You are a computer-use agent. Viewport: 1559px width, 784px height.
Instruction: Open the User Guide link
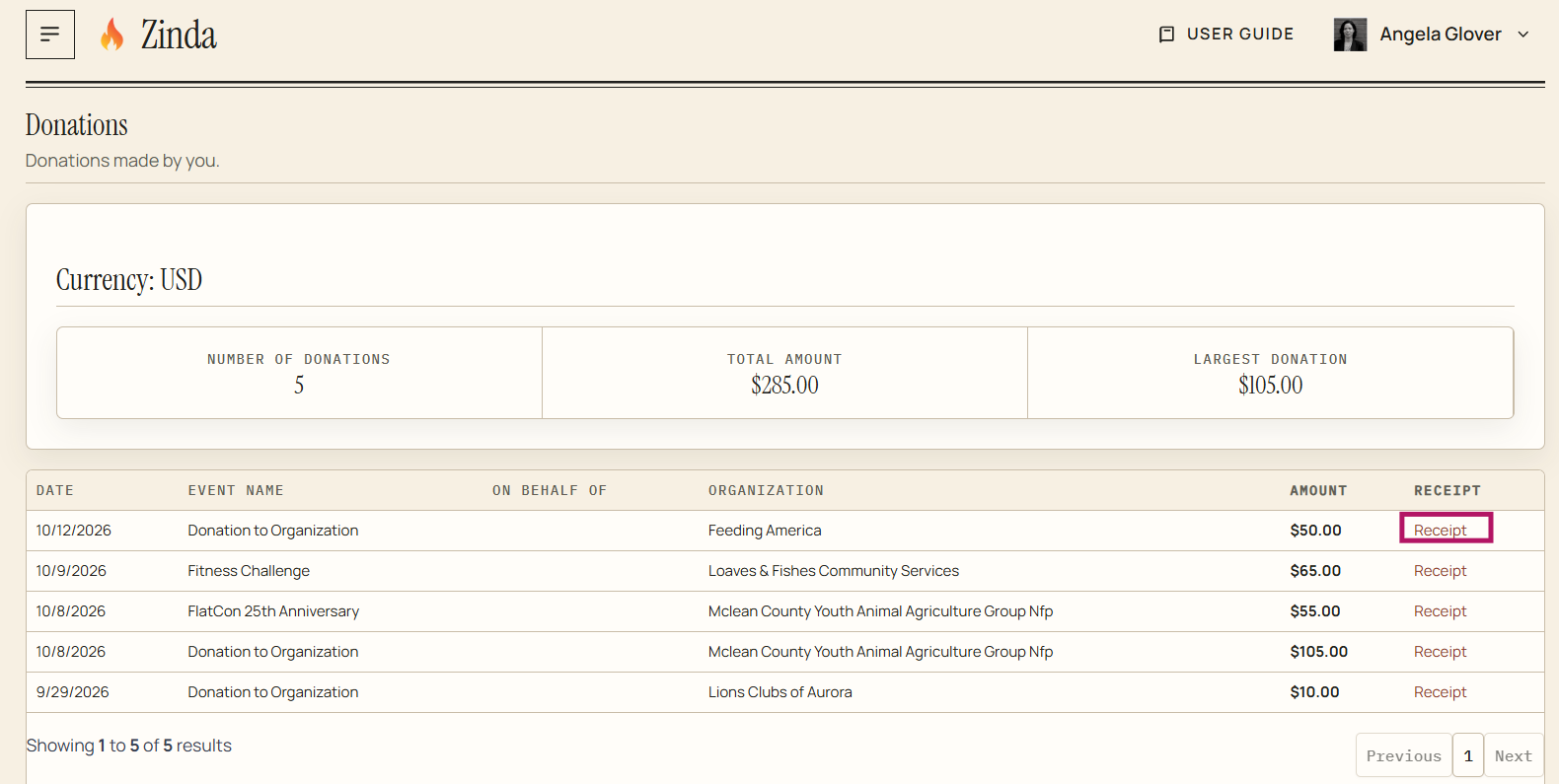[x=1225, y=35]
